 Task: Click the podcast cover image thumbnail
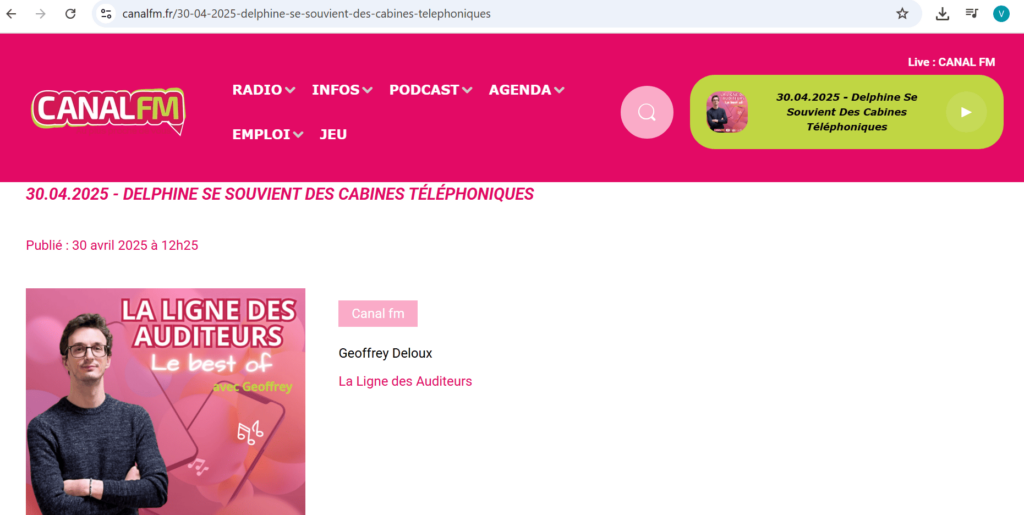click(x=165, y=401)
